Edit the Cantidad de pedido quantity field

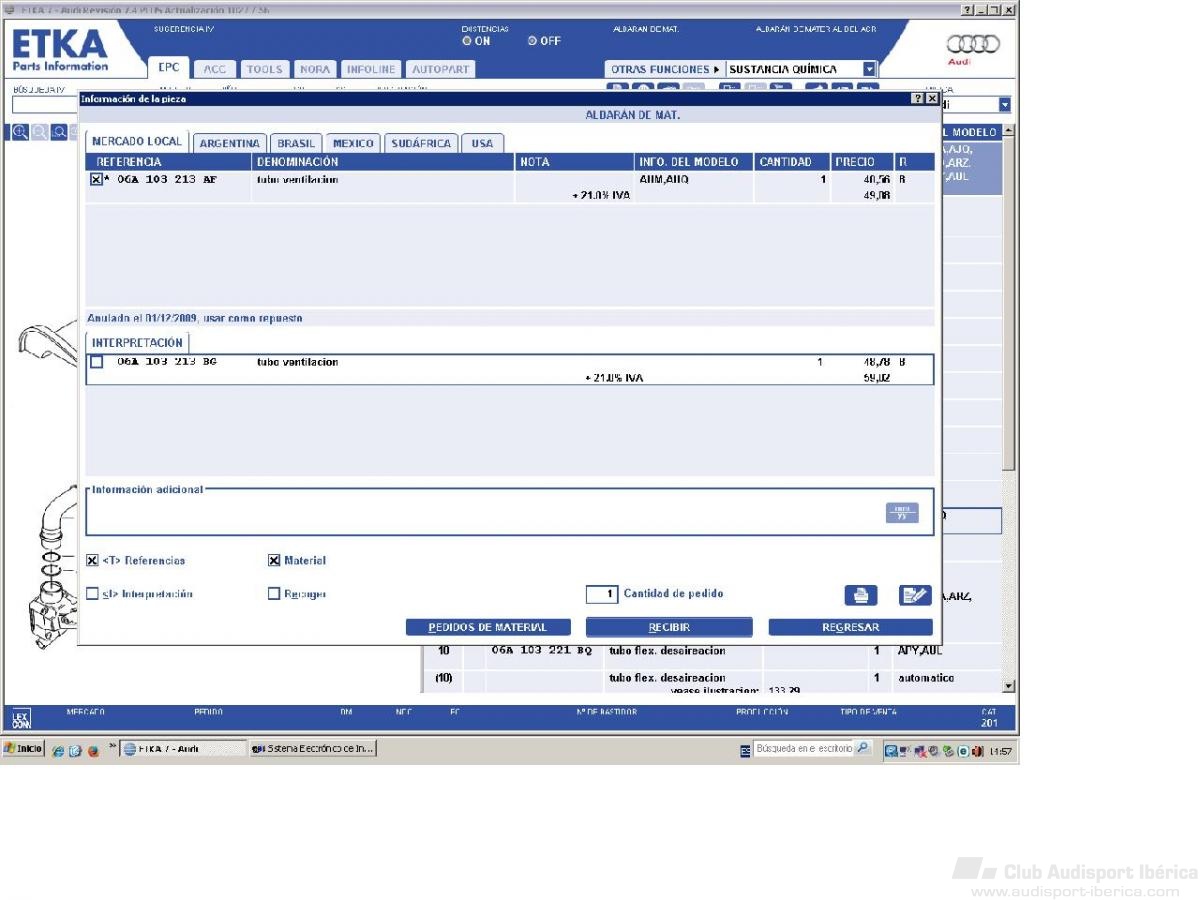tap(602, 594)
